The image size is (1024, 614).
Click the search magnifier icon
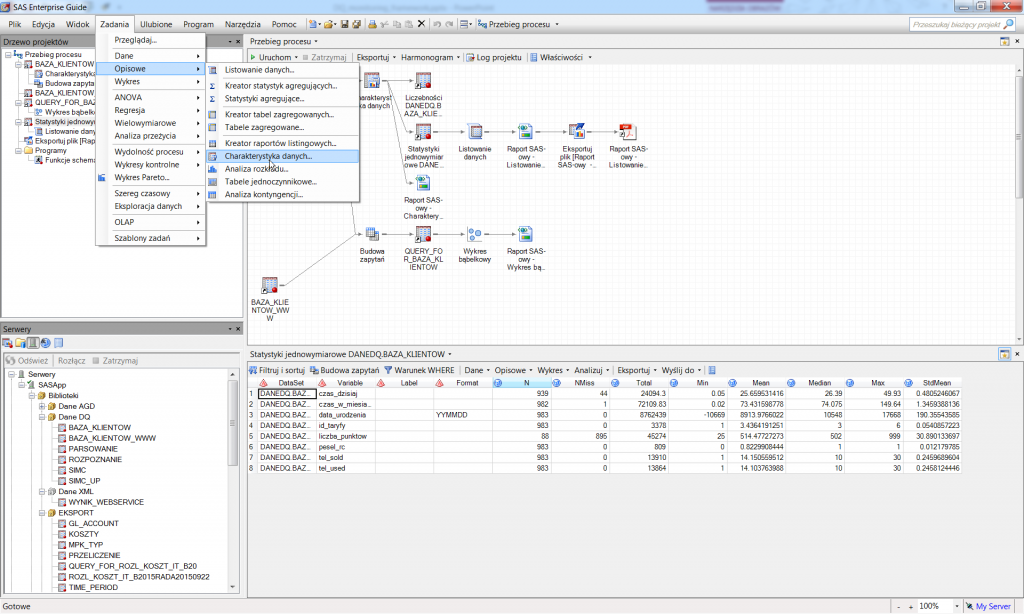pos(1009,24)
